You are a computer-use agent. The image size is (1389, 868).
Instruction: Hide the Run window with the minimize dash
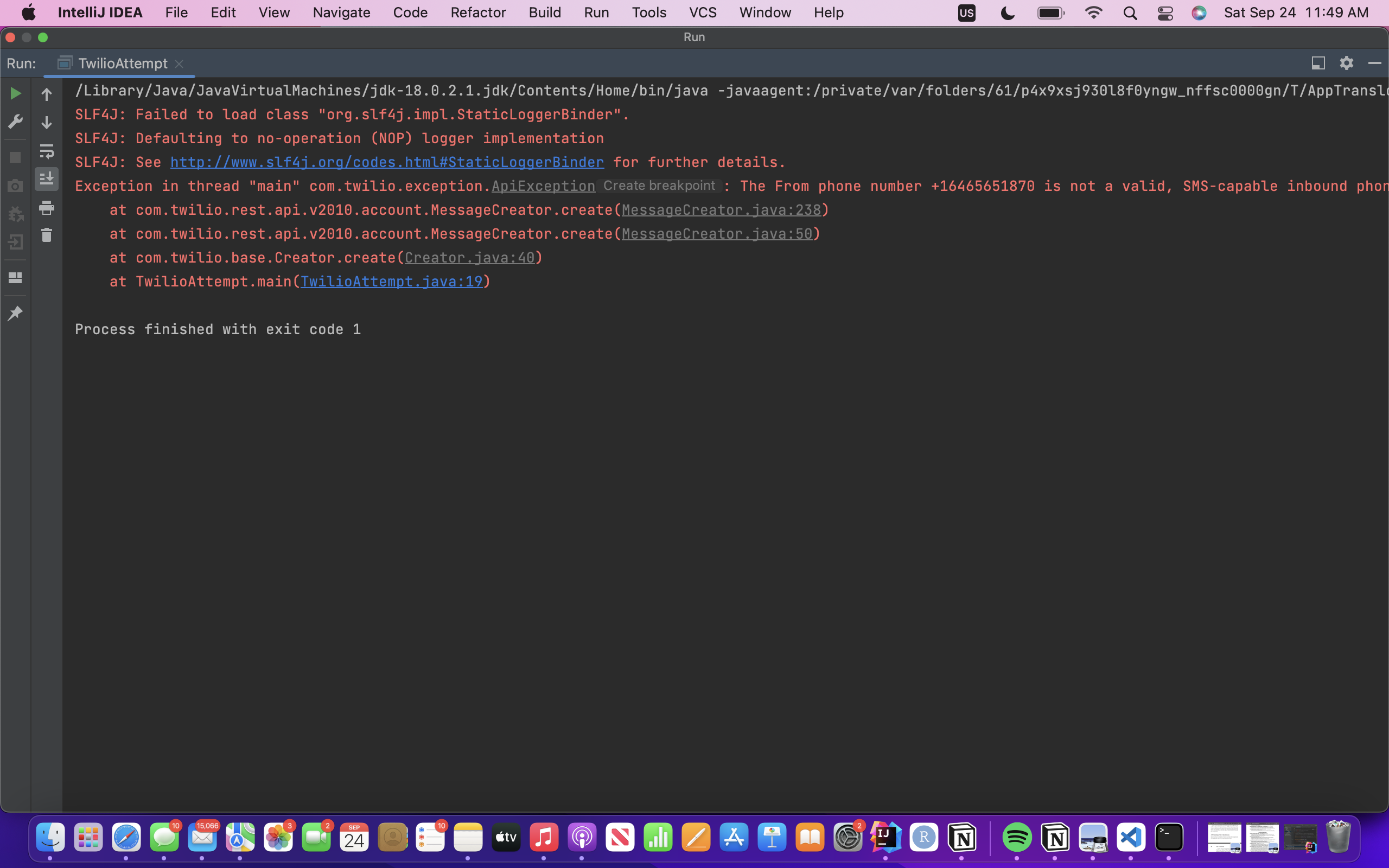[x=1374, y=63]
